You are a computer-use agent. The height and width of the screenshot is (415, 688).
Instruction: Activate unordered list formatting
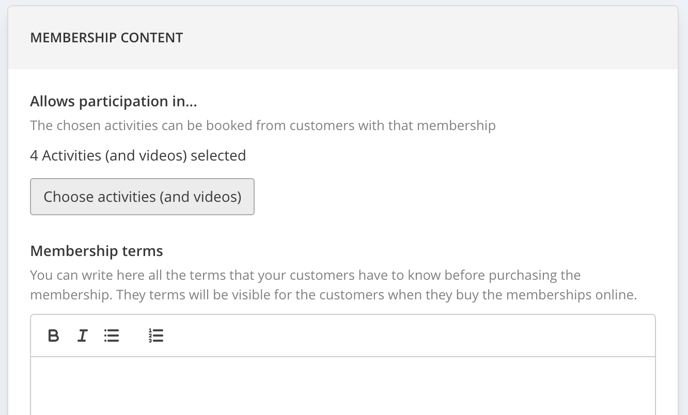pyautogui.click(x=111, y=336)
